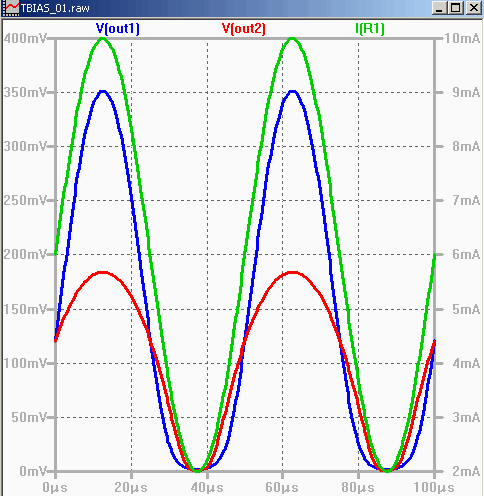Click the 0mV left axis label
Screen dimensions: 484x496
pyautogui.click(x=33, y=471)
